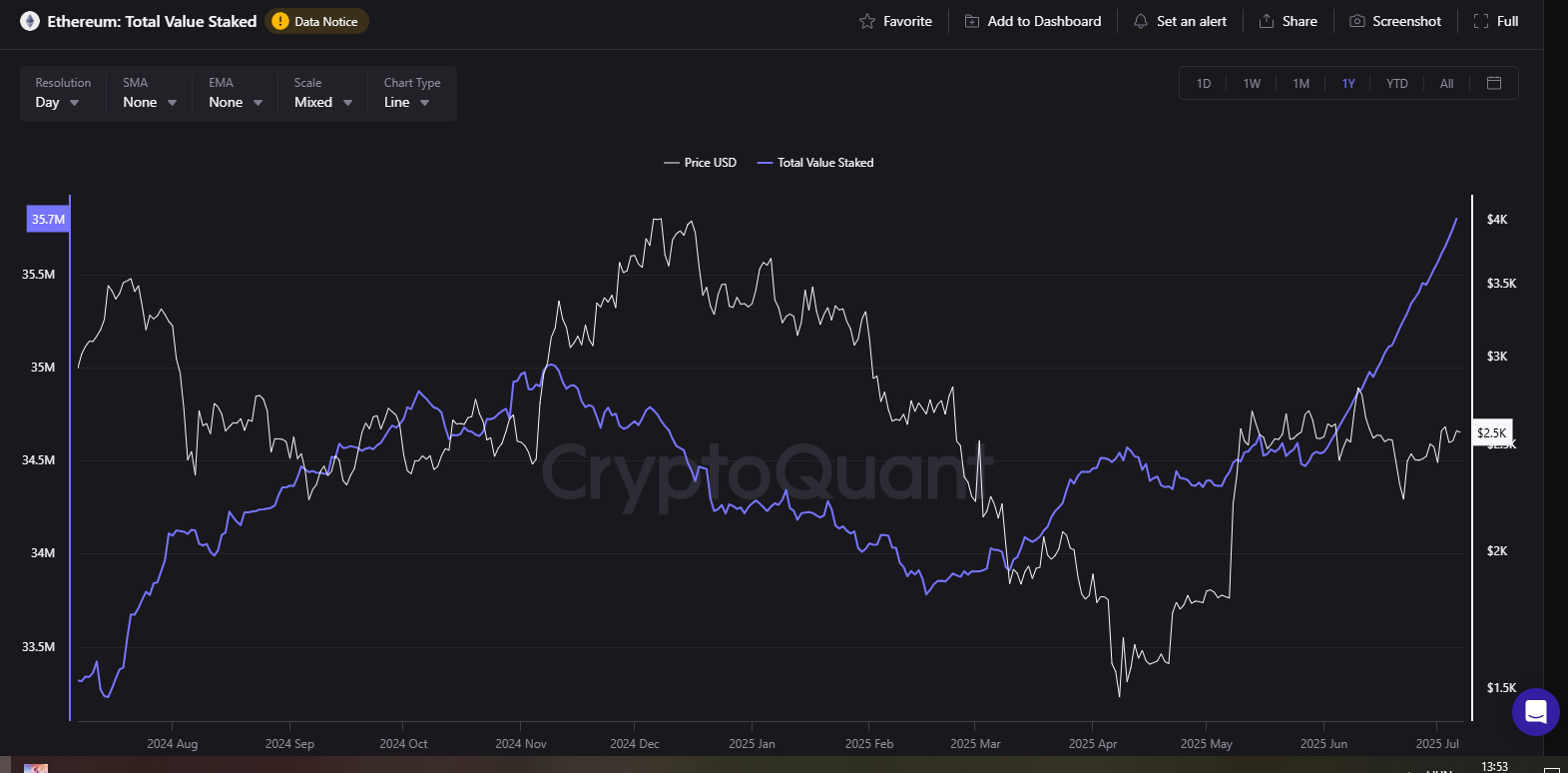Click the $2K right axis label
This screenshot has height=773, width=1568.
click(x=1497, y=551)
